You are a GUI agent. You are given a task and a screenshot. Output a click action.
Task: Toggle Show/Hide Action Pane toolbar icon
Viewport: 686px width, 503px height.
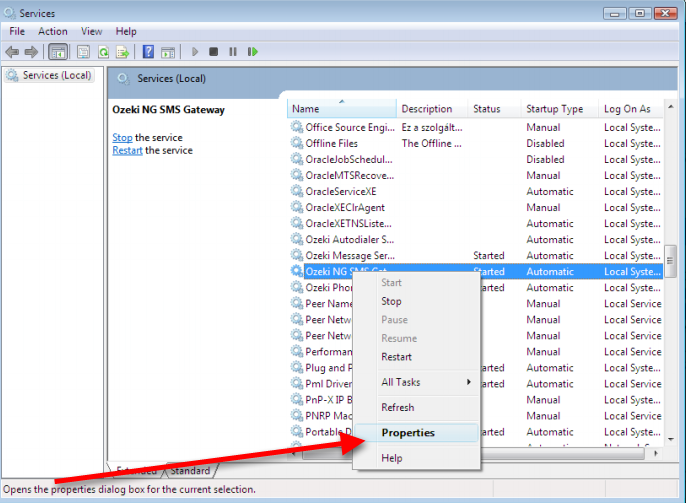point(168,52)
